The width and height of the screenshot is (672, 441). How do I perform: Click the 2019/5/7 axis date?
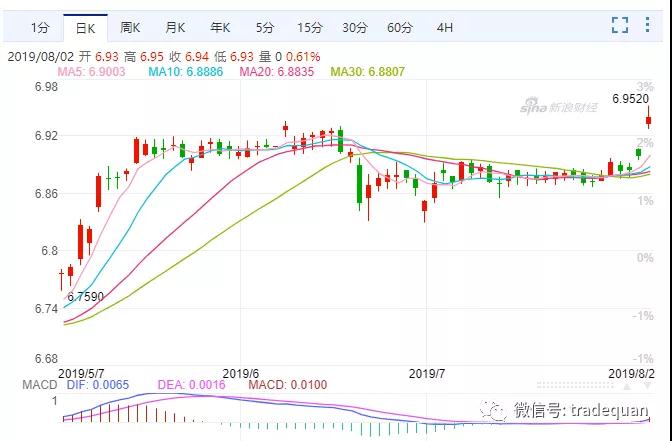coord(81,373)
